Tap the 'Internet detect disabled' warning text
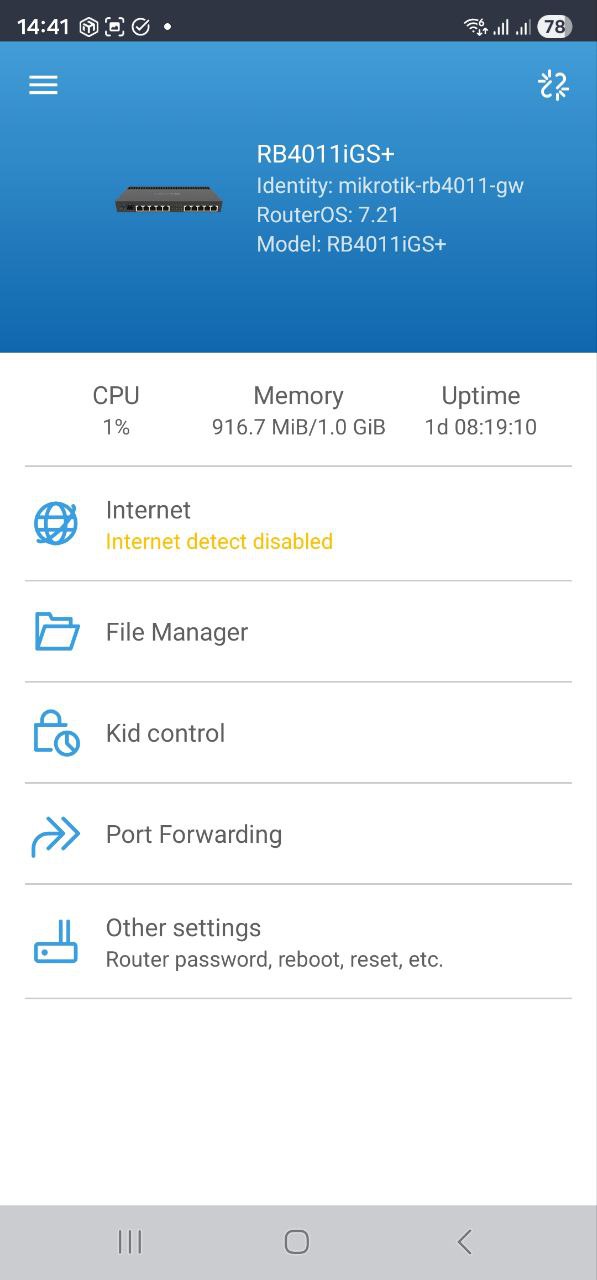 point(219,541)
